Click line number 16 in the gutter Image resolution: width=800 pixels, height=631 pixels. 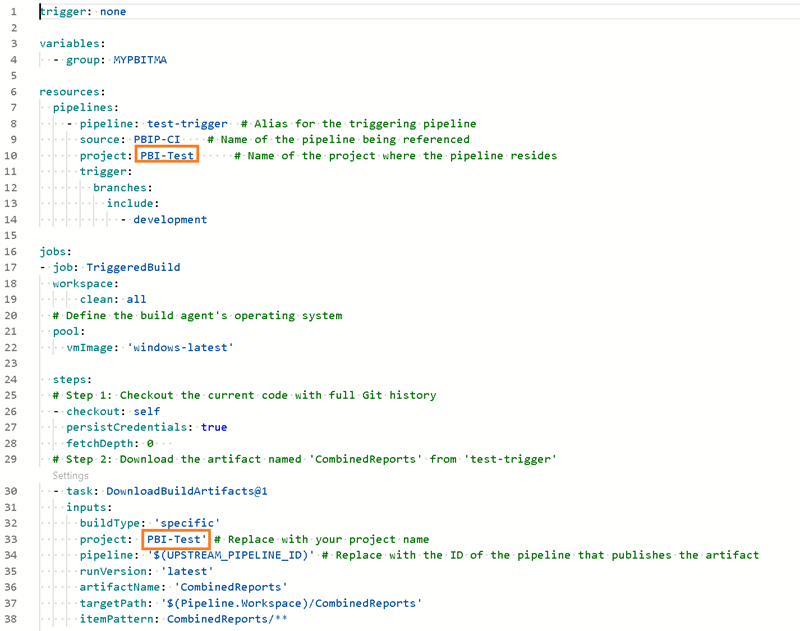click(13, 251)
